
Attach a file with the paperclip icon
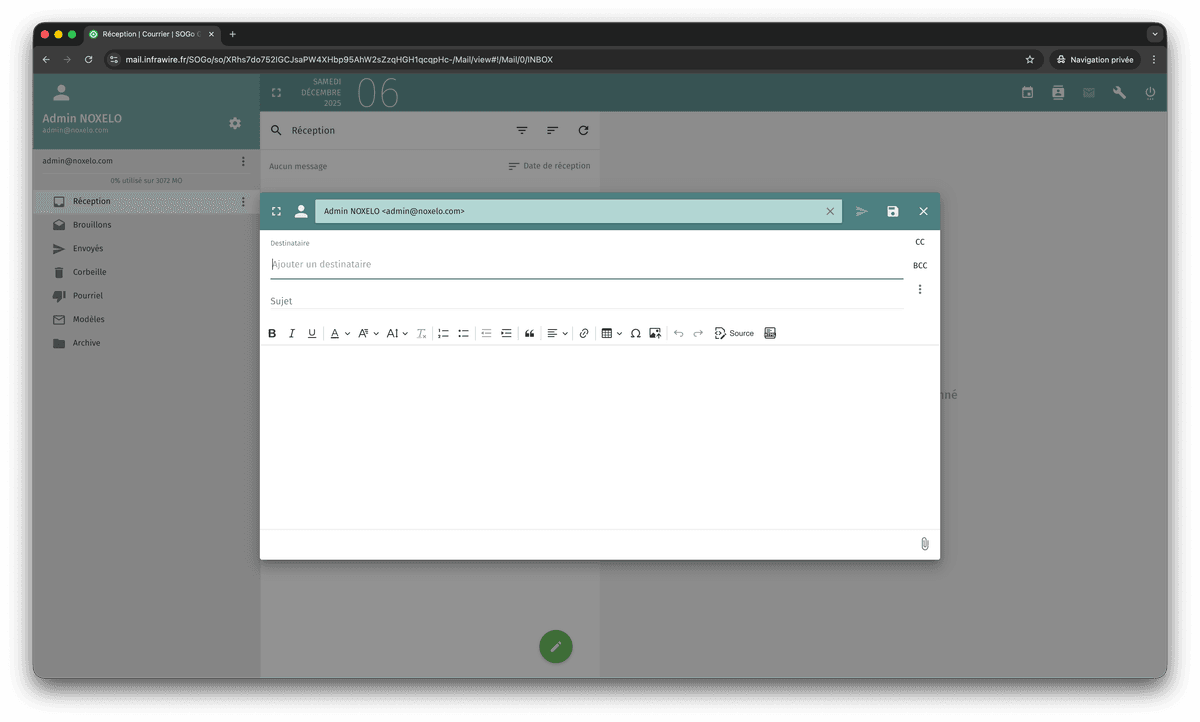click(924, 544)
